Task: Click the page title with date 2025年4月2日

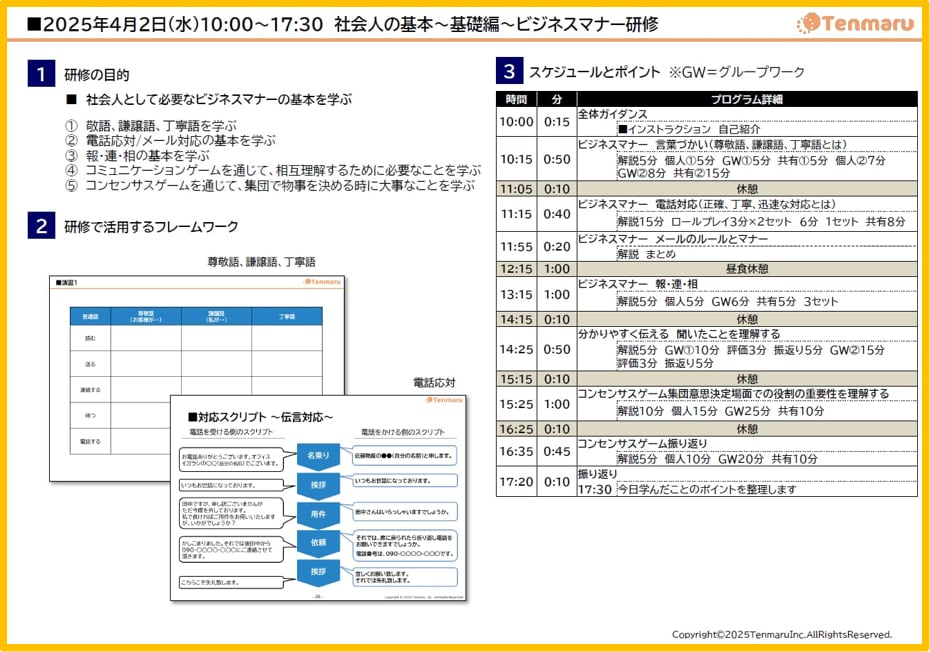Action: coord(342,24)
